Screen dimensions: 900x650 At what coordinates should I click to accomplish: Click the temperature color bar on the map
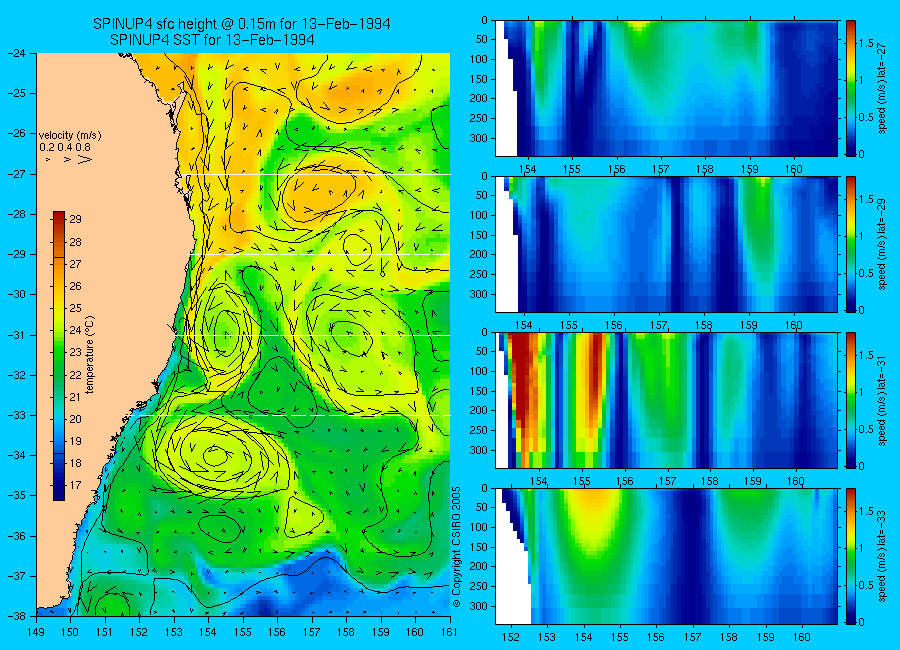click(59, 356)
